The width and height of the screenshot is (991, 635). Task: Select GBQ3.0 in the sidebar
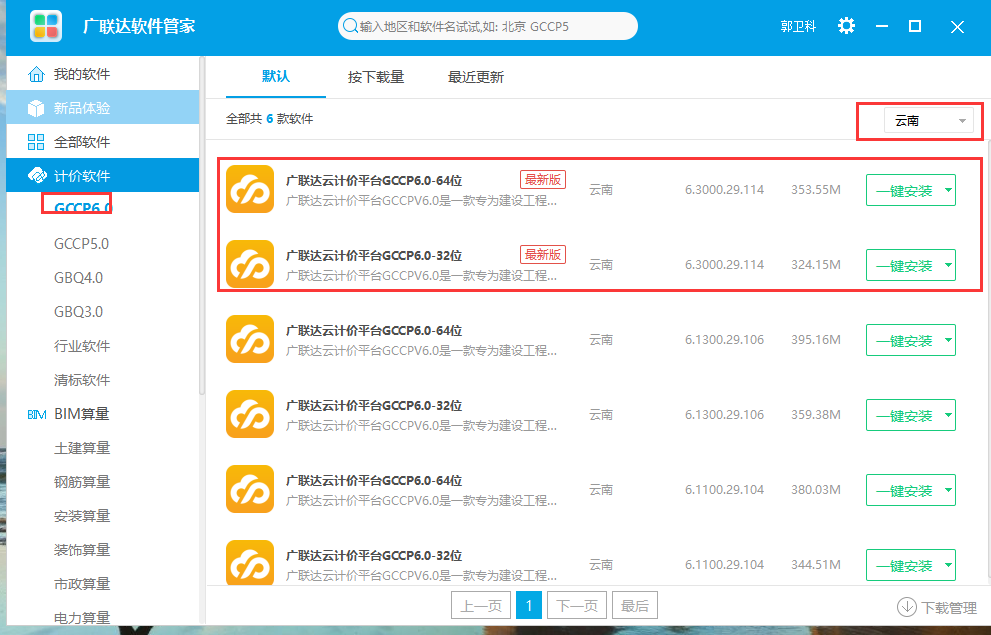coord(78,312)
